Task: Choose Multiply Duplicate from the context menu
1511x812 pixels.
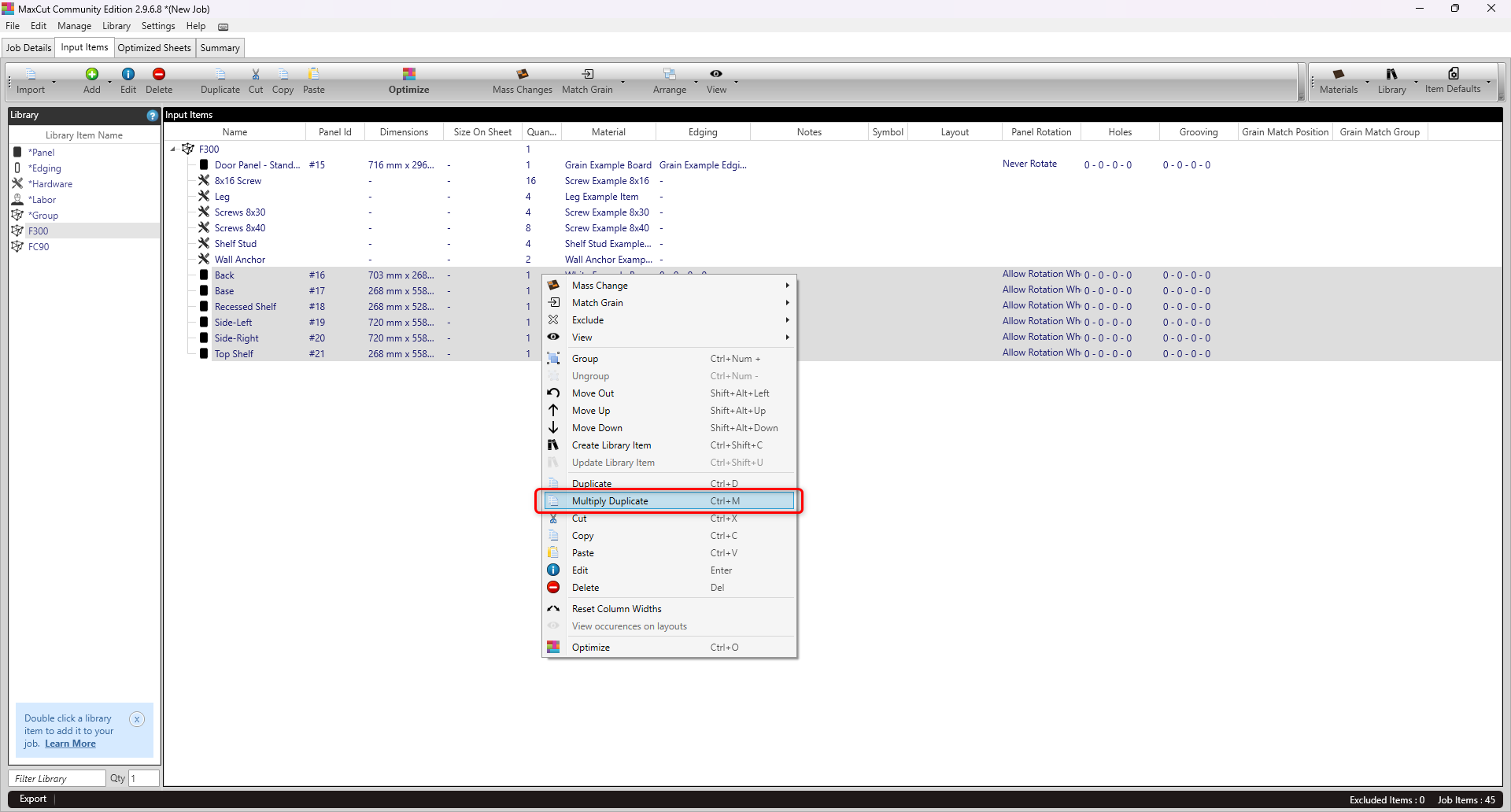Action: coord(669,501)
